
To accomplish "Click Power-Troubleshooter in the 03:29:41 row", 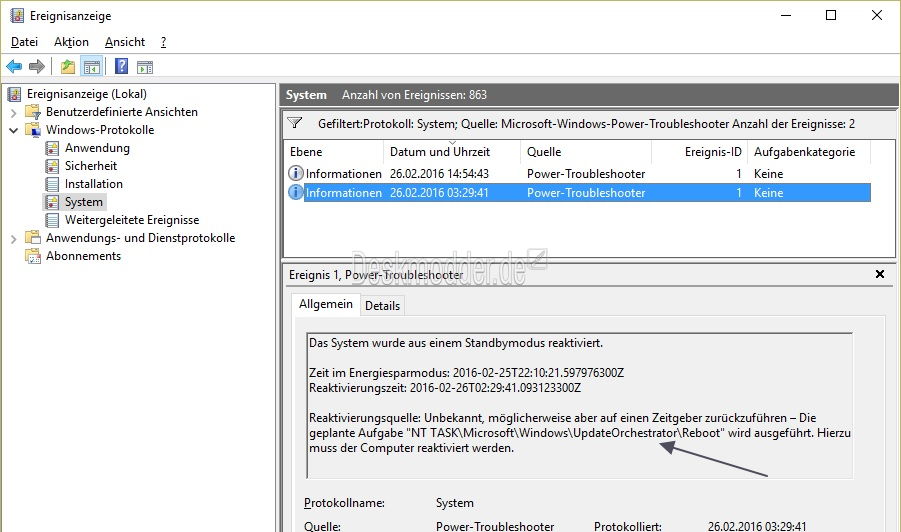I will click(x=586, y=192).
